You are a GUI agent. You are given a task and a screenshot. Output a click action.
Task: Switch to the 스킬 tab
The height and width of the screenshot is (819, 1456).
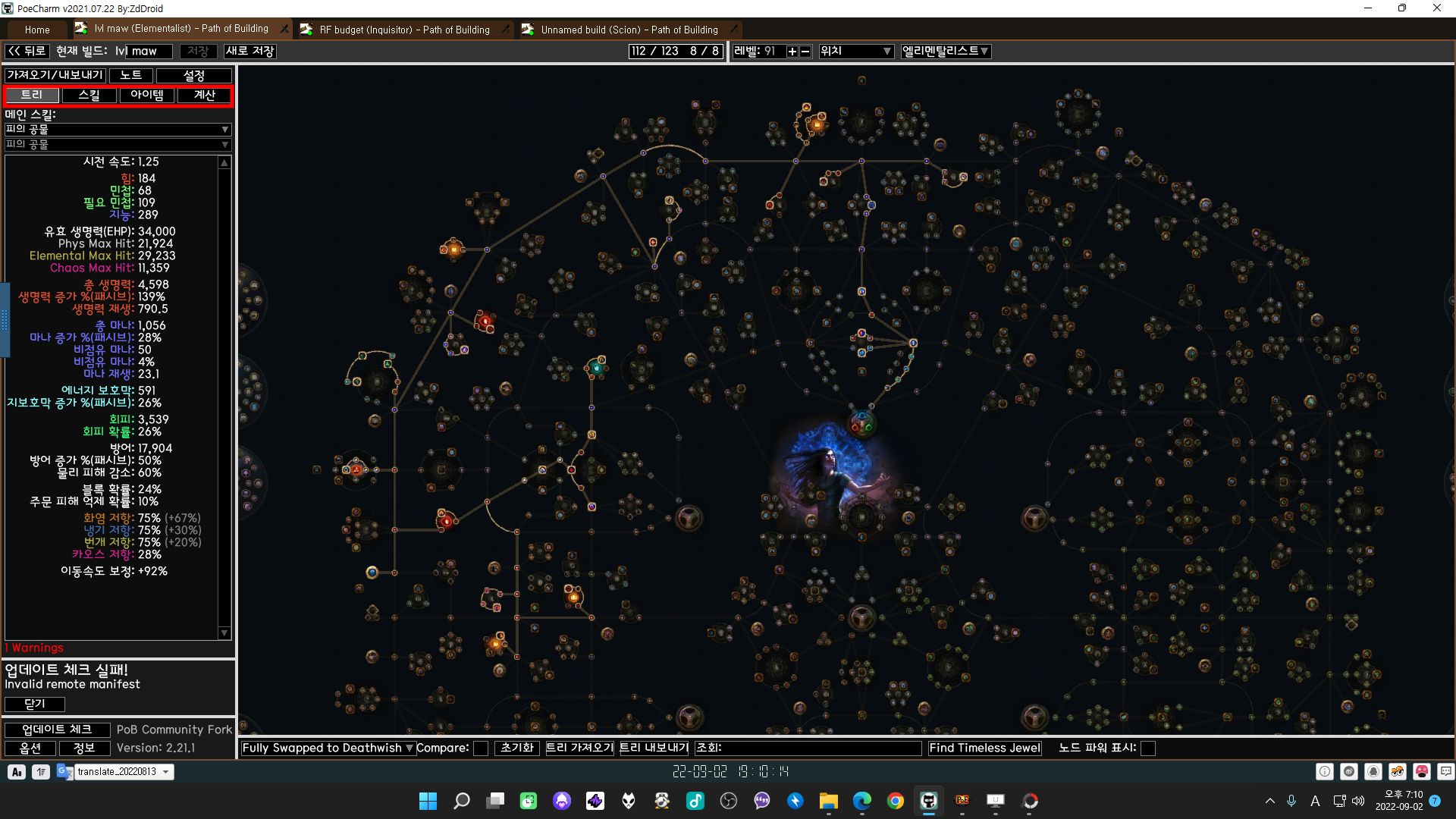coord(89,95)
